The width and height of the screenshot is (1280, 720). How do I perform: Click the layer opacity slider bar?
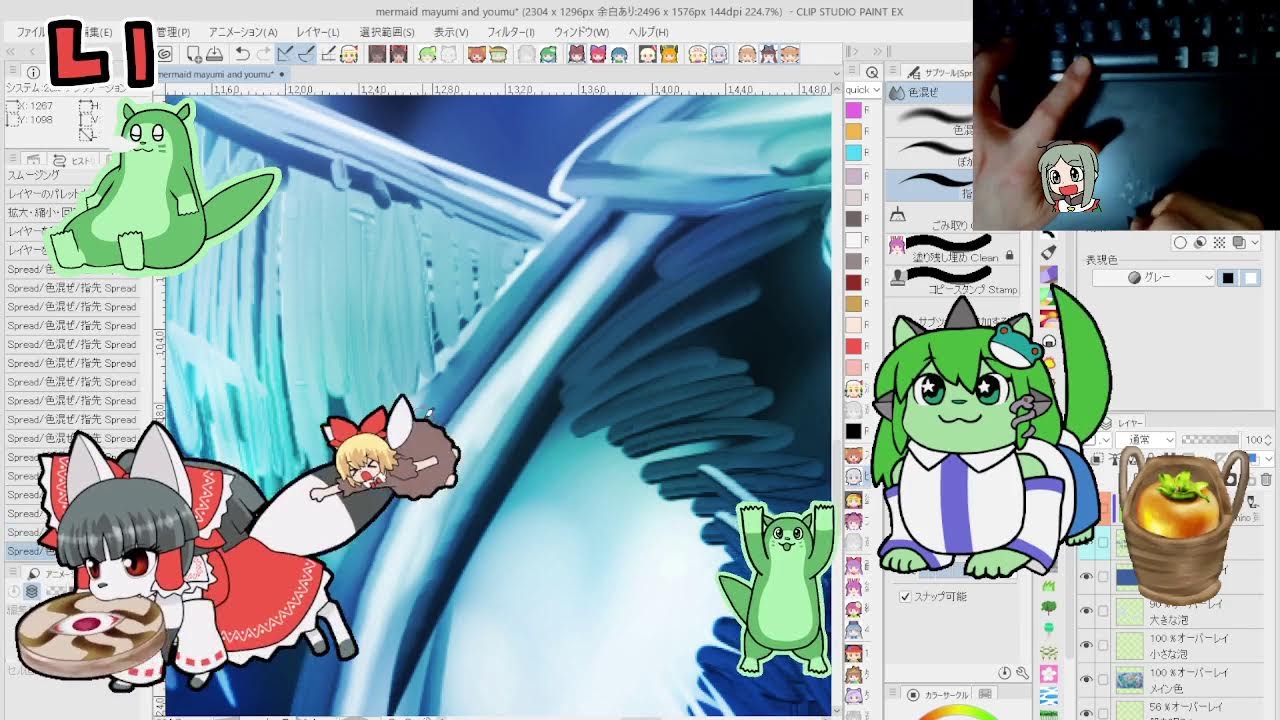tap(1210, 439)
